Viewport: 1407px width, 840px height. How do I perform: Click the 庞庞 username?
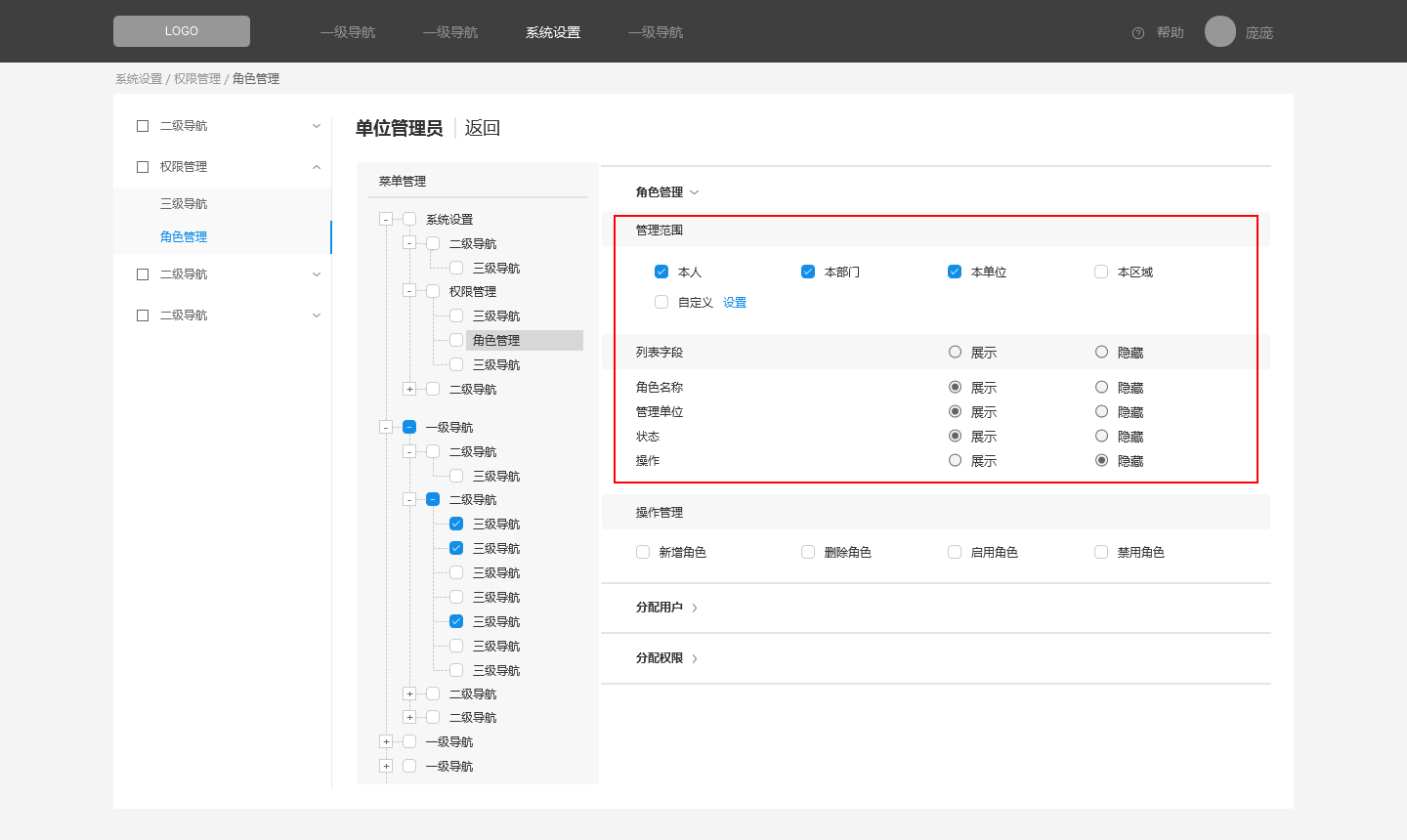[1259, 32]
